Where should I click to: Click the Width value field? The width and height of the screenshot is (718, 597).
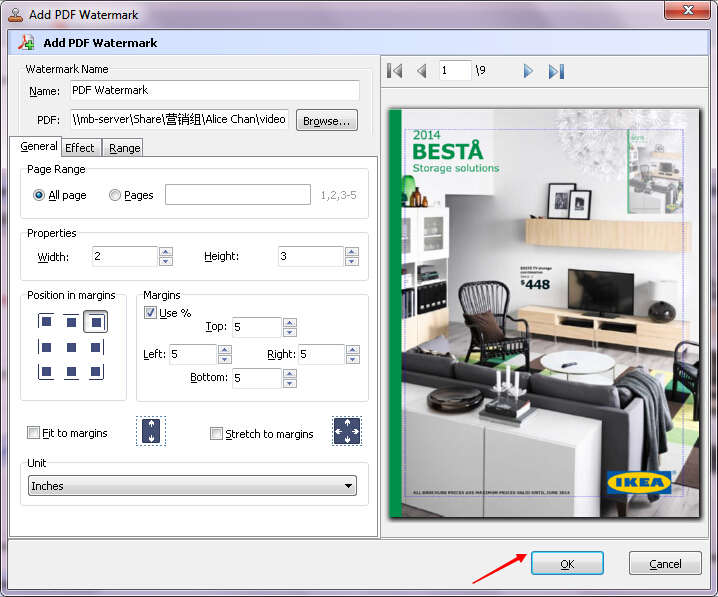[x=125, y=256]
